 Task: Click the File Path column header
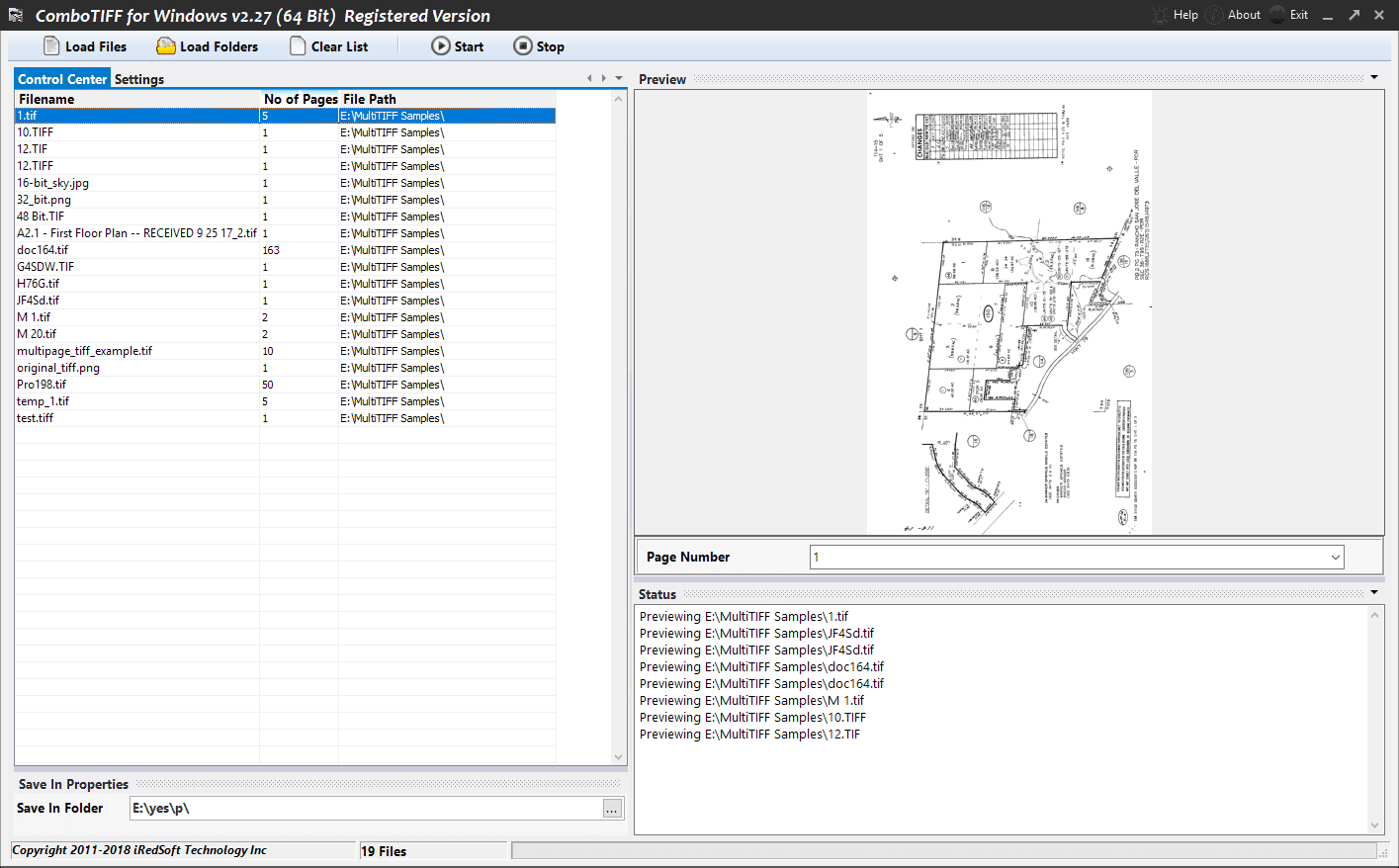pyautogui.click(x=447, y=99)
